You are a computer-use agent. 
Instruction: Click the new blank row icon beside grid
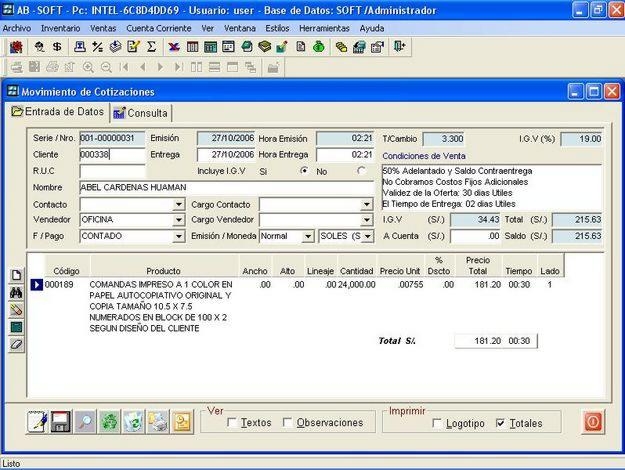pos(16,275)
